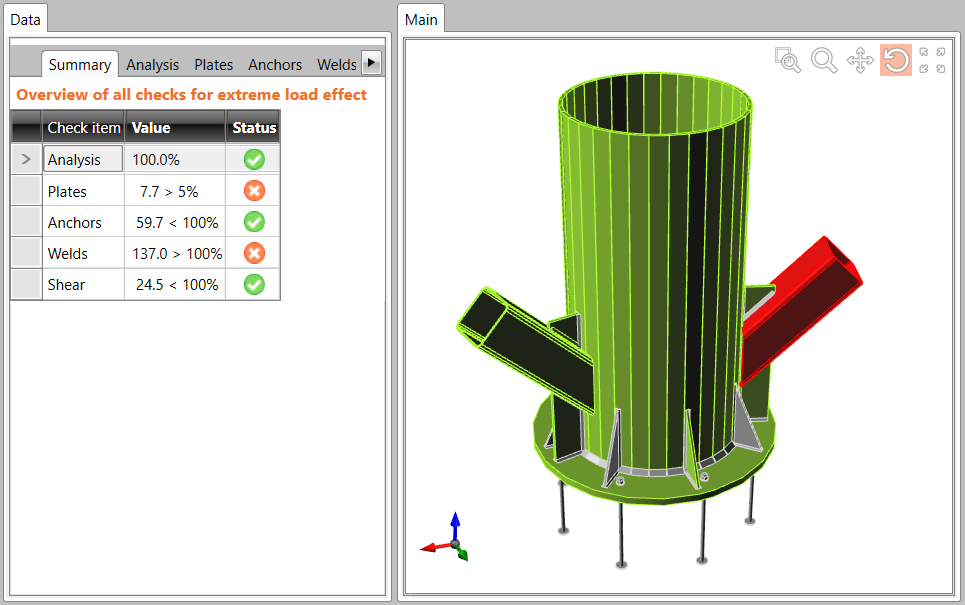Click the red fail icon for Welds

[253, 252]
